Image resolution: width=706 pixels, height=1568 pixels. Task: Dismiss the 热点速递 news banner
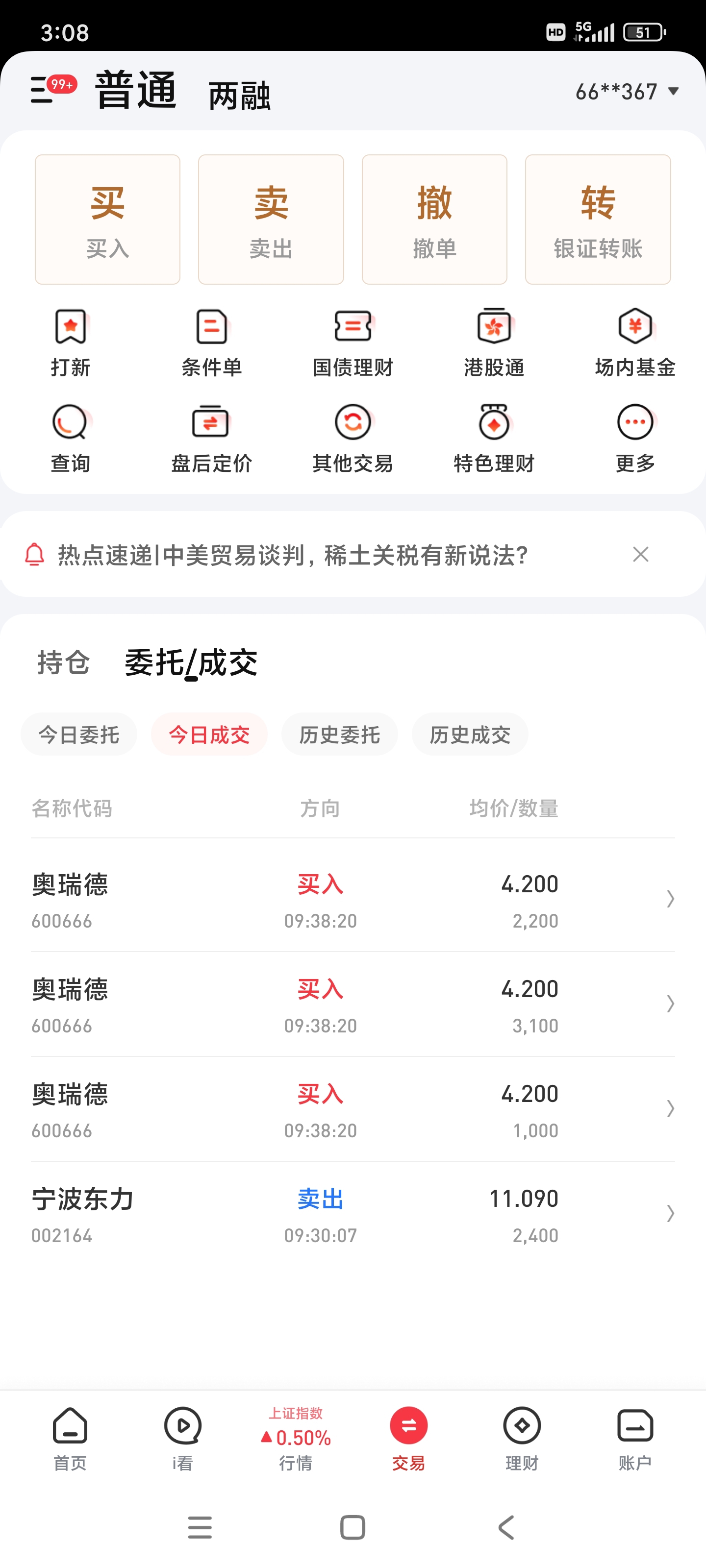click(640, 554)
